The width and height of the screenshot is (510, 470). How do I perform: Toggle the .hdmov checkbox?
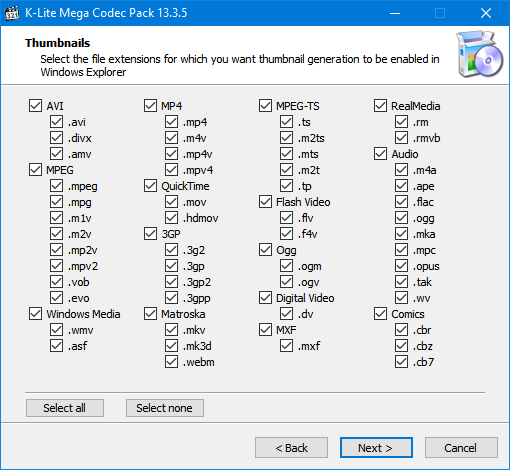(171, 218)
